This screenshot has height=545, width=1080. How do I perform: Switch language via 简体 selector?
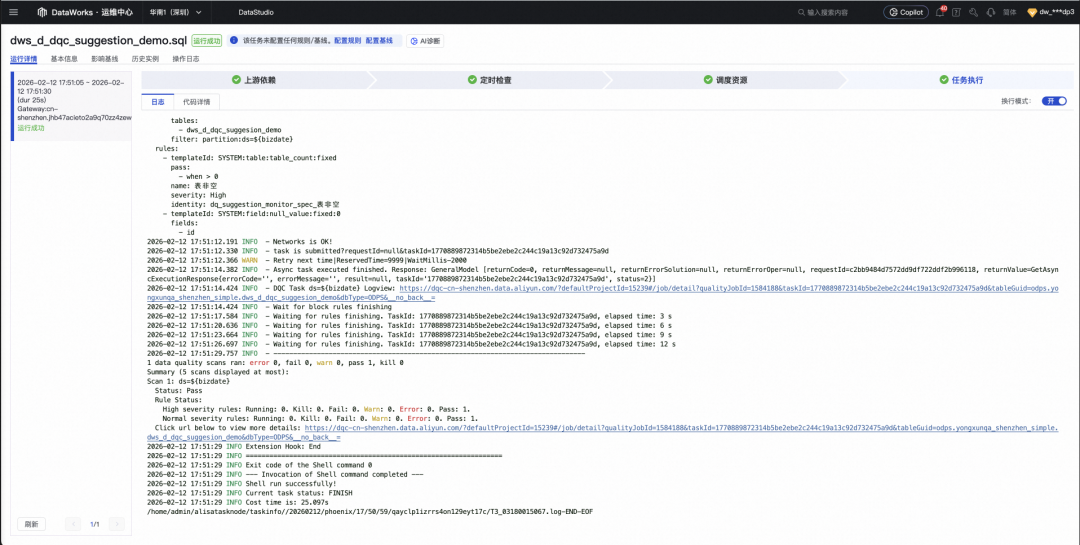[1009, 12]
